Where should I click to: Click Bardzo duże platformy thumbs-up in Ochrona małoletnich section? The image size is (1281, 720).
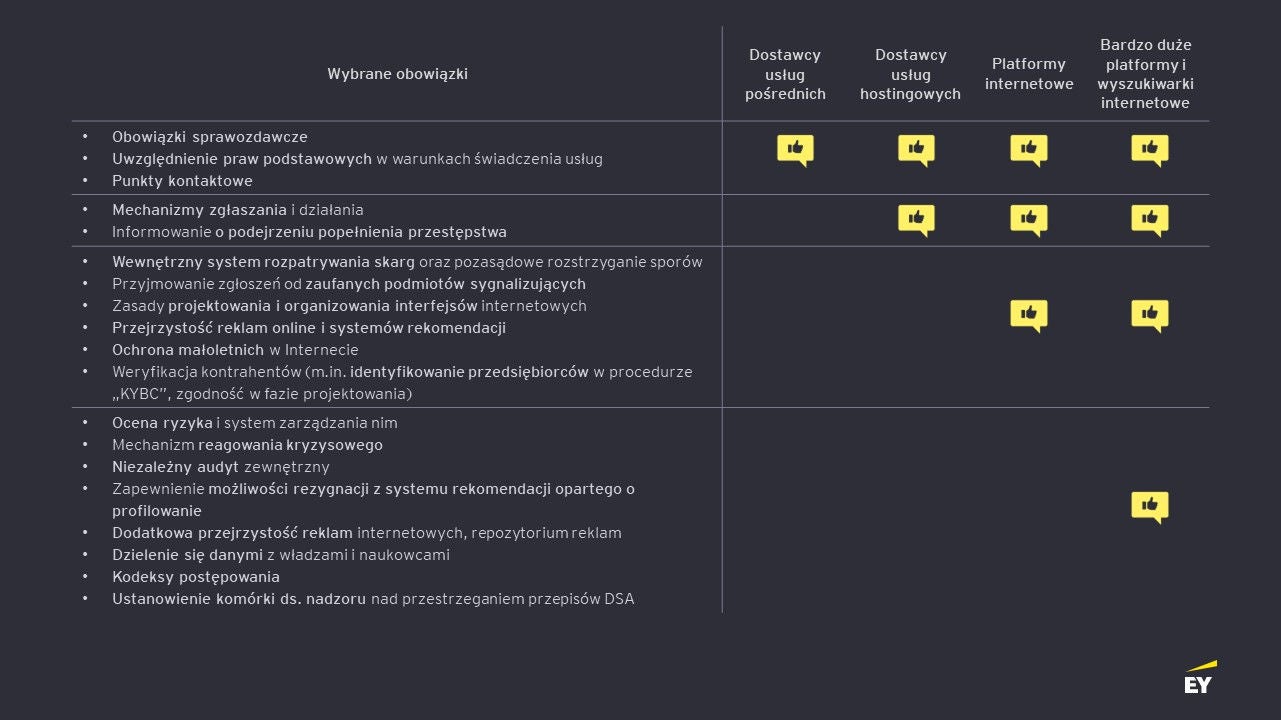[1149, 315]
